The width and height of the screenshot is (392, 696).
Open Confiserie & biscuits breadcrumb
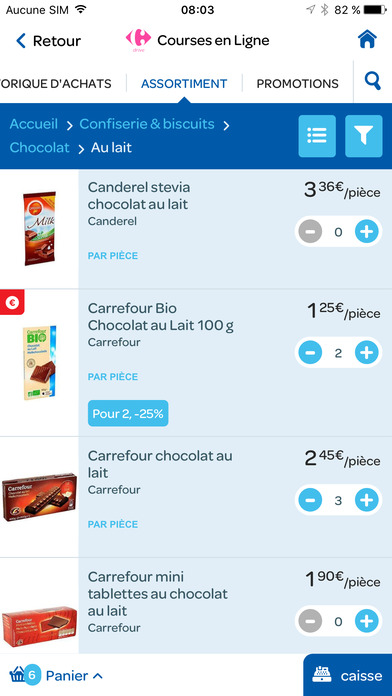point(147,124)
